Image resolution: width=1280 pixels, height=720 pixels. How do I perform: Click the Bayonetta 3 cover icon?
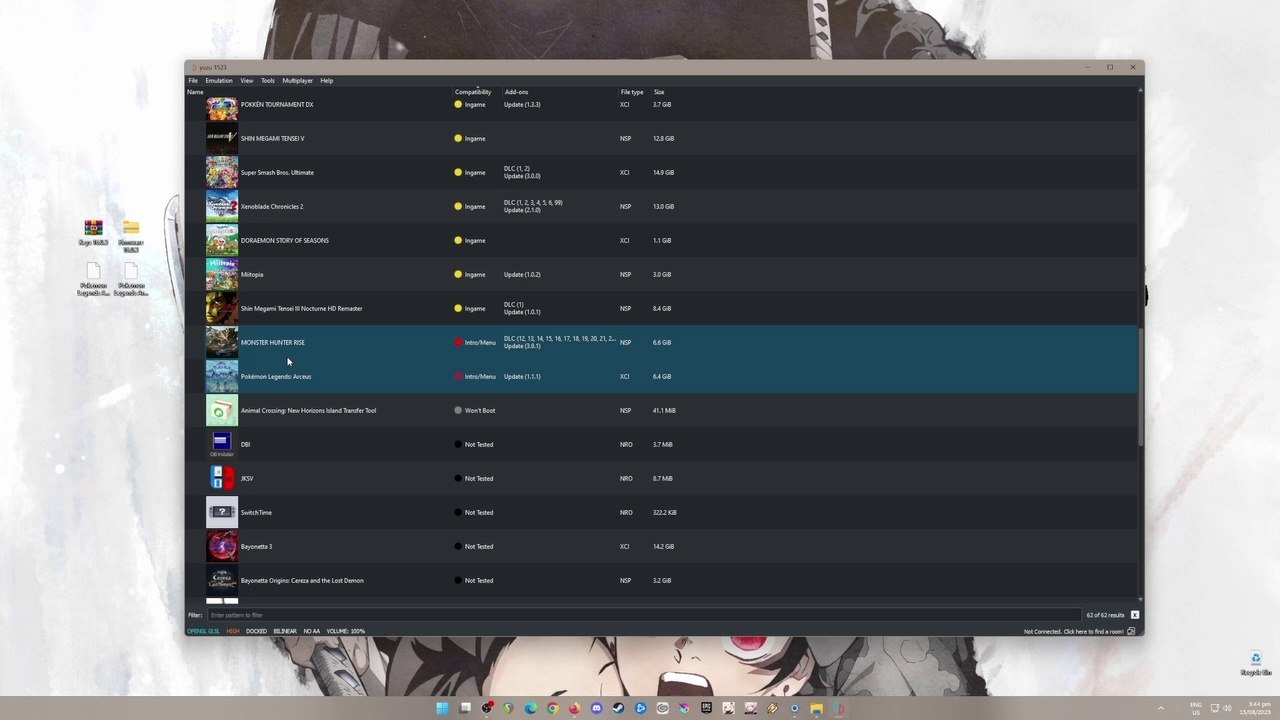(222, 547)
